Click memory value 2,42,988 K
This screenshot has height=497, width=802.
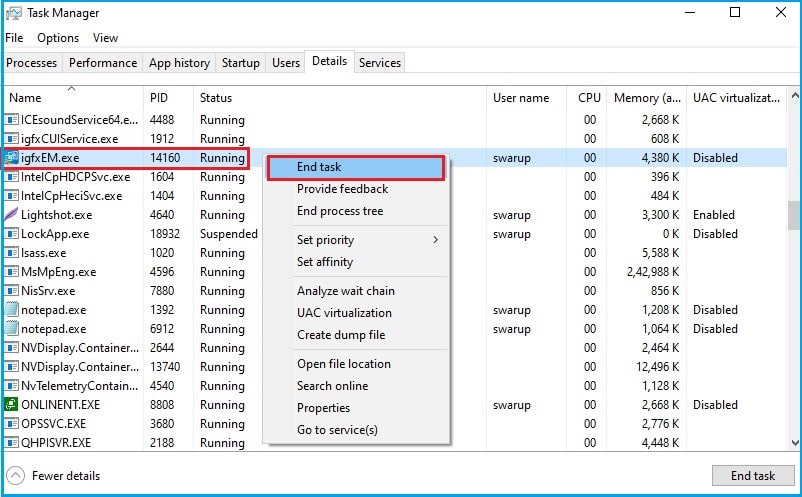(x=653, y=272)
